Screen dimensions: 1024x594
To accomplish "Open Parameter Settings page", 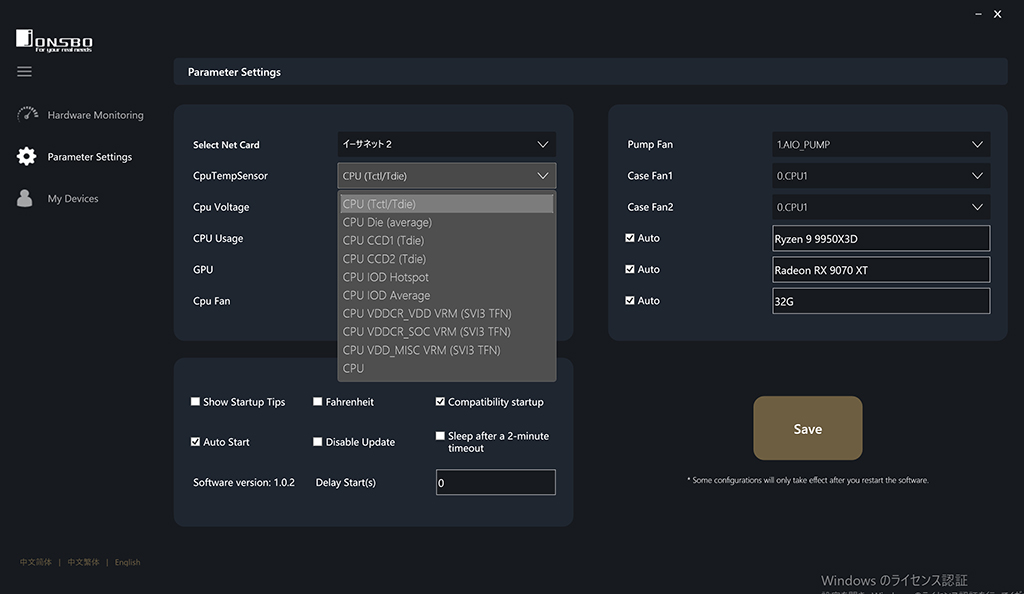I will (x=89, y=157).
